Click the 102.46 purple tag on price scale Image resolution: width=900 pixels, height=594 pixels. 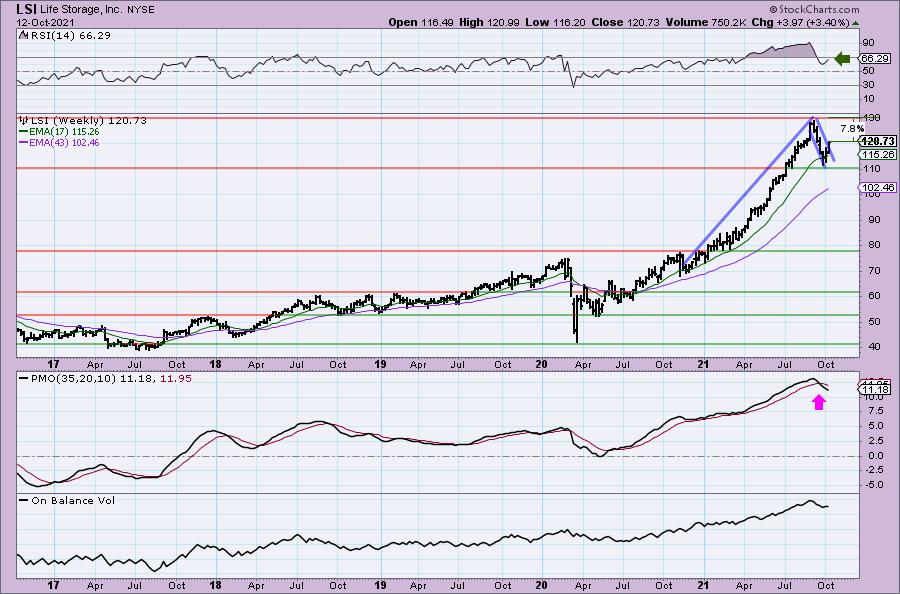tap(878, 188)
